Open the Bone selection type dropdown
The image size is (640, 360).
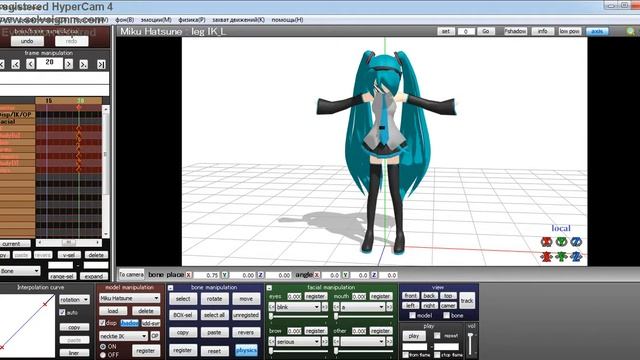click(x=20, y=271)
